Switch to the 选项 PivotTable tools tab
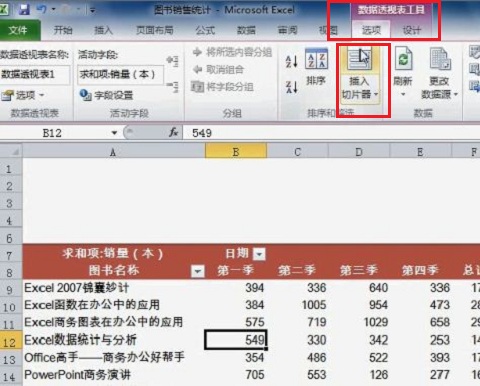This screenshot has width=480, height=386. pos(371,30)
